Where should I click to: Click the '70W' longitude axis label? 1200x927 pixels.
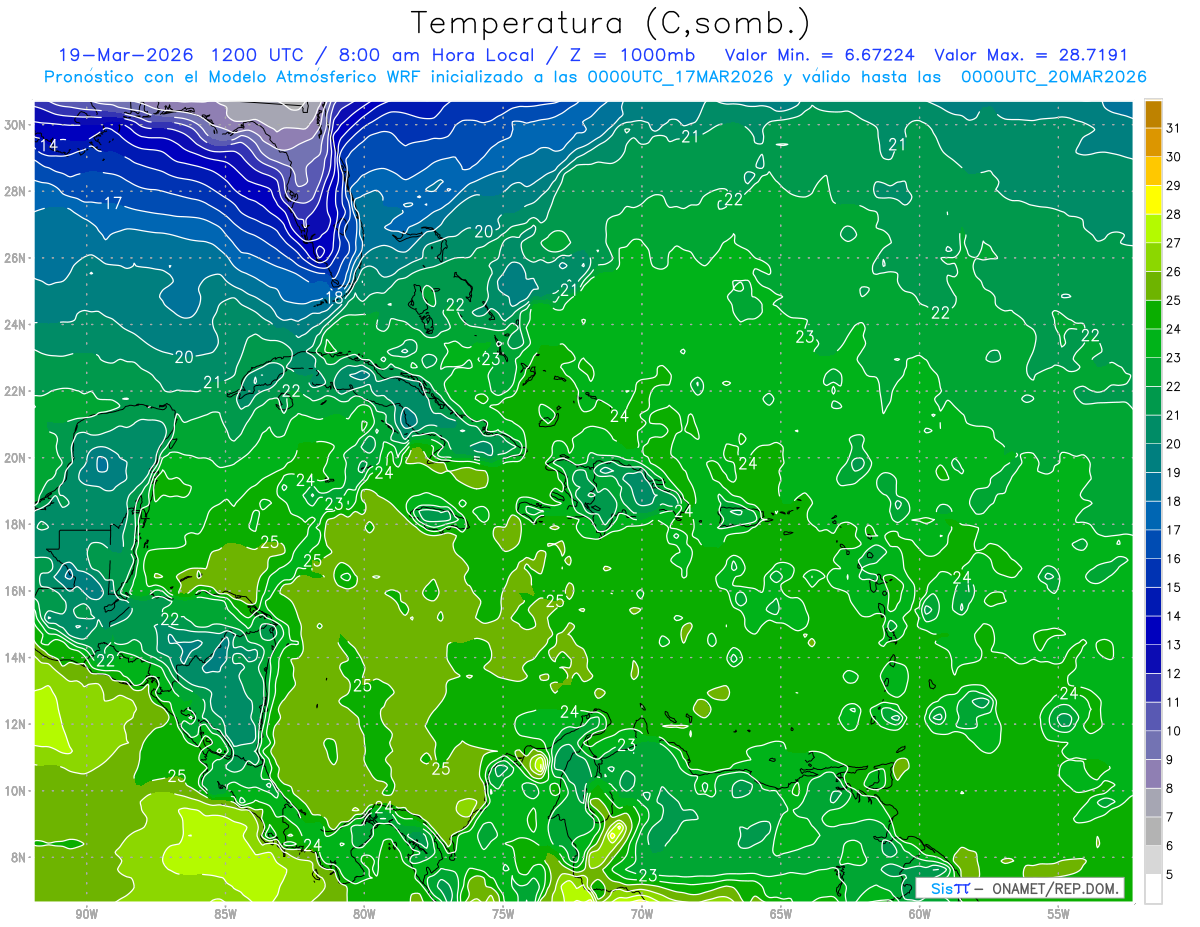(642, 914)
